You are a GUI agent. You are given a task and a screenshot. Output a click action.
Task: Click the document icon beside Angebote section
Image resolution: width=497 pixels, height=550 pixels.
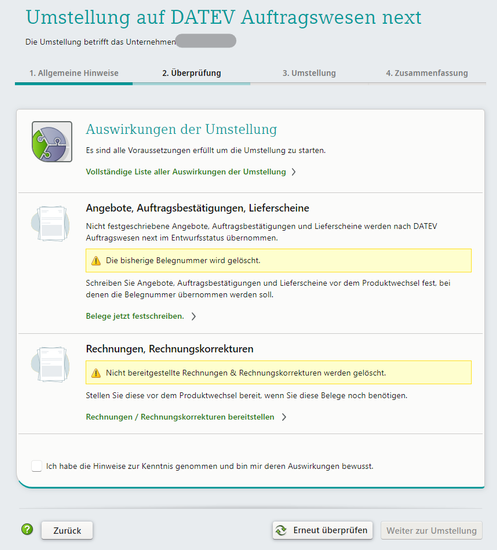50,223
